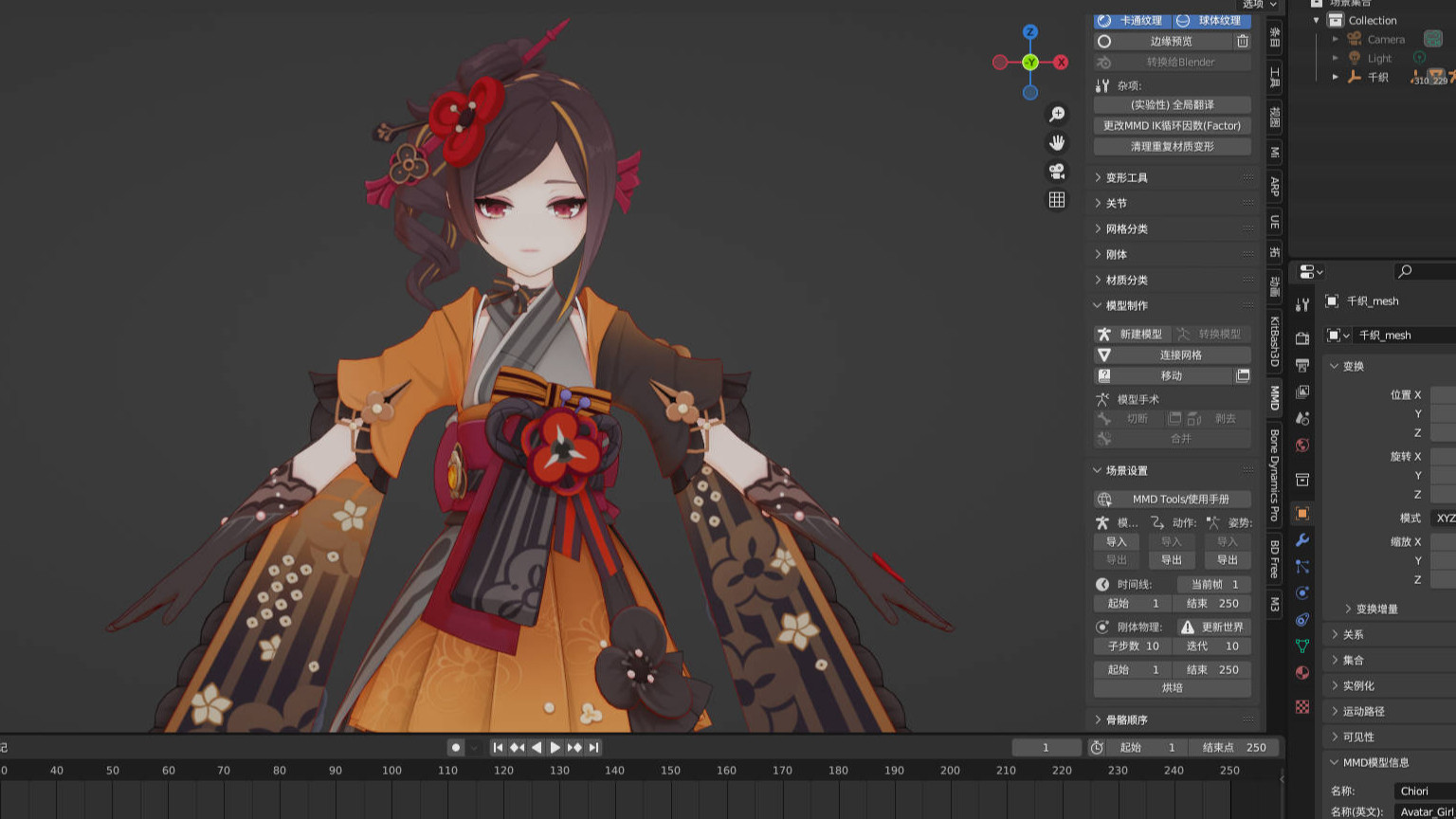1456x819 pixels.
Task: Click the hand pan view icon
Action: coord(1056,143)
